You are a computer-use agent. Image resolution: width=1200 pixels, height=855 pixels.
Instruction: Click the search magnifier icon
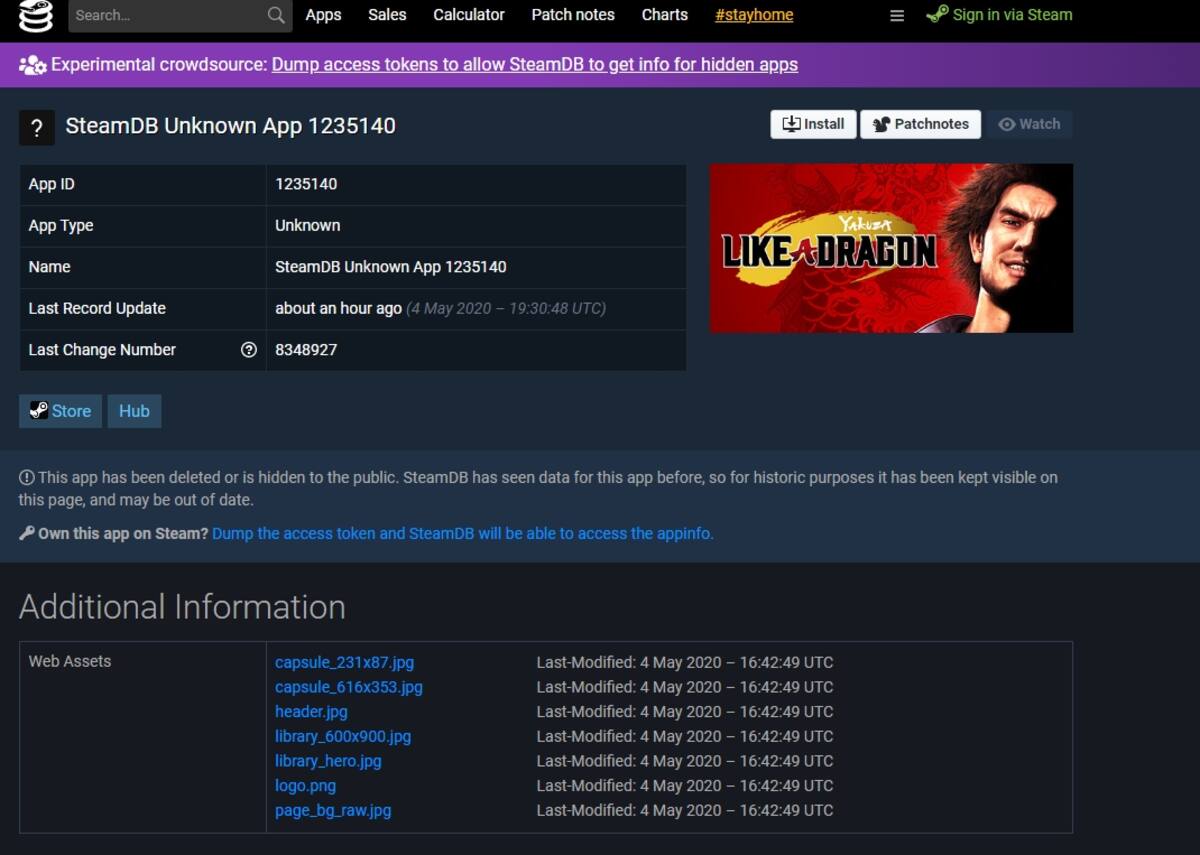(x=276, y=15)
